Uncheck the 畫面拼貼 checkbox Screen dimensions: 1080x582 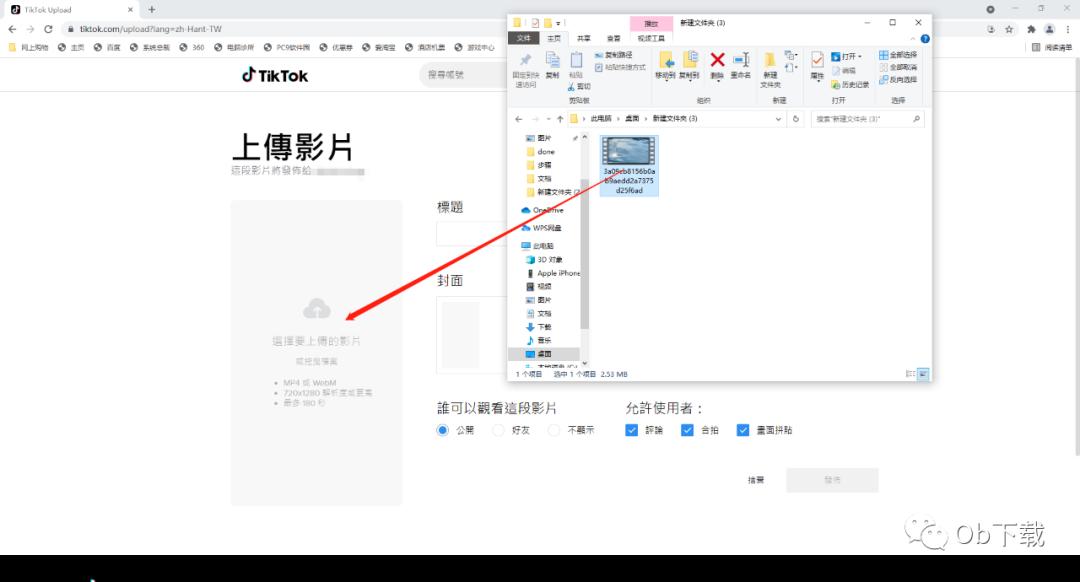[743, 429]
